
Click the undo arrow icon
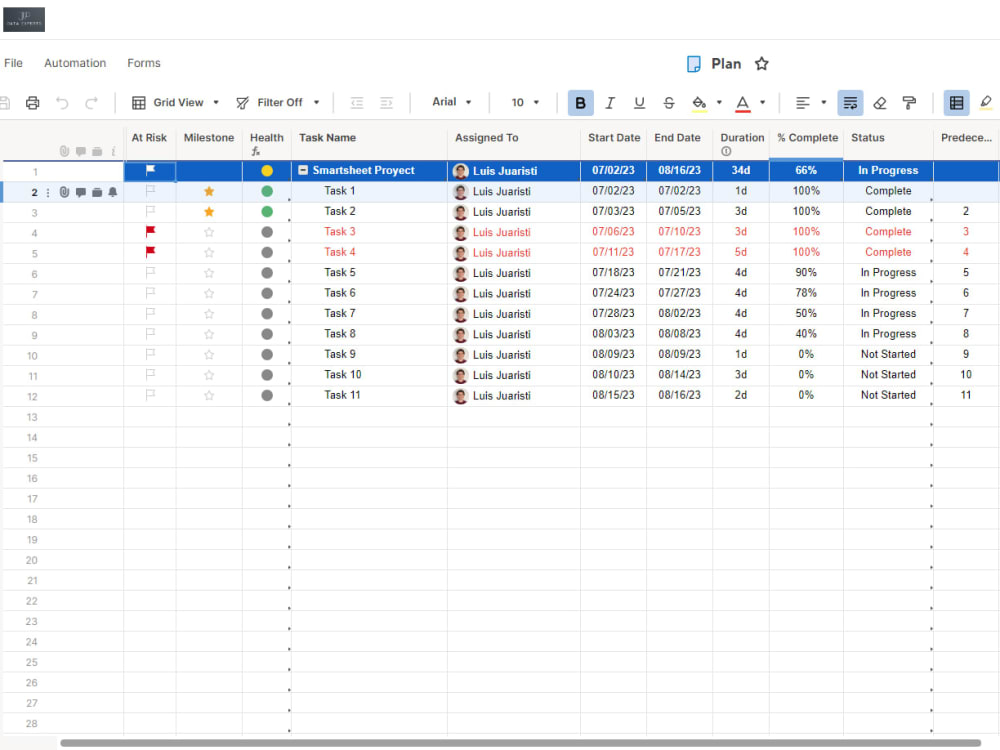[62, 102]
